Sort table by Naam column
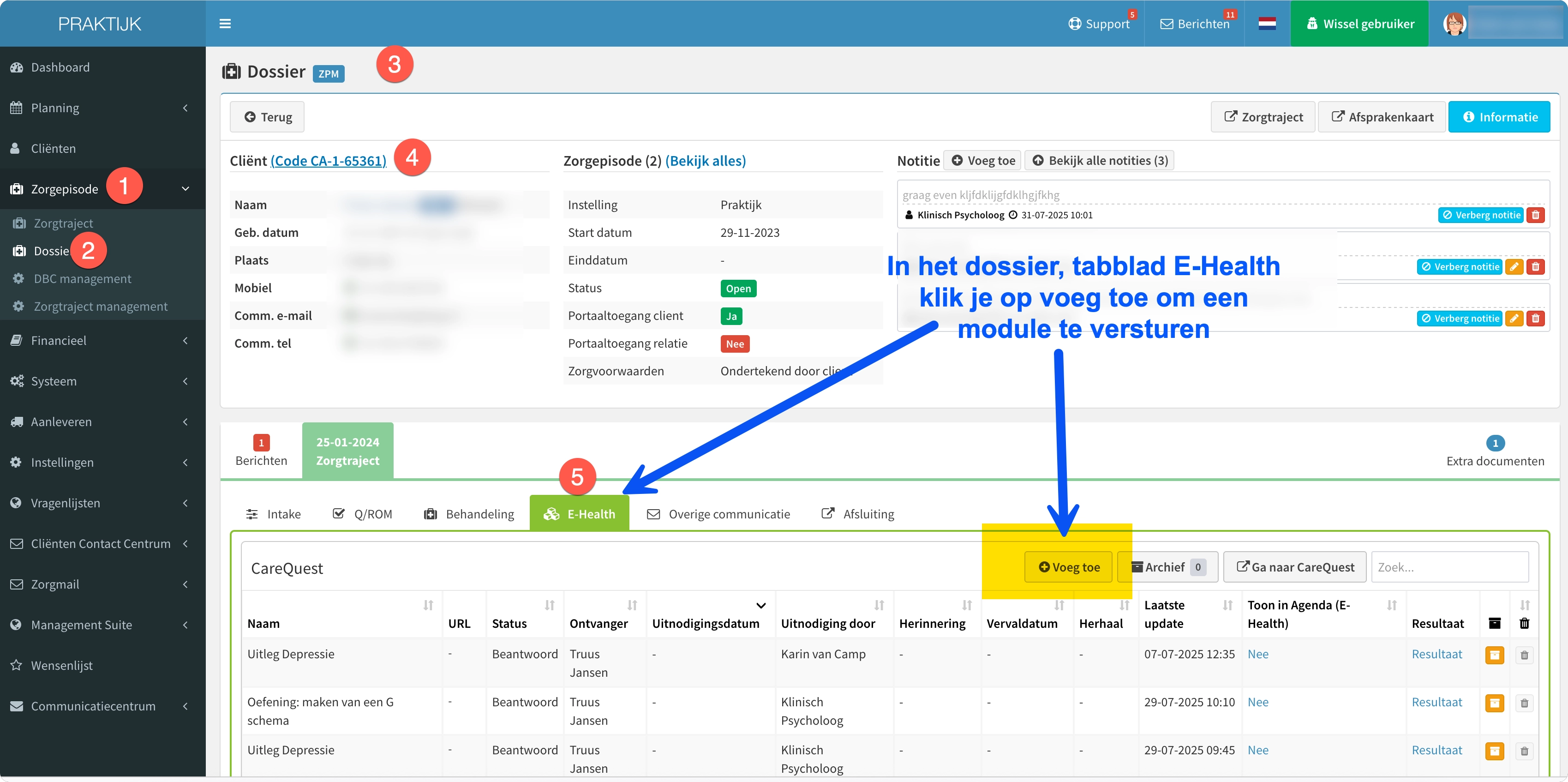Screen dimensions: 1568x782 pos(429,605)
